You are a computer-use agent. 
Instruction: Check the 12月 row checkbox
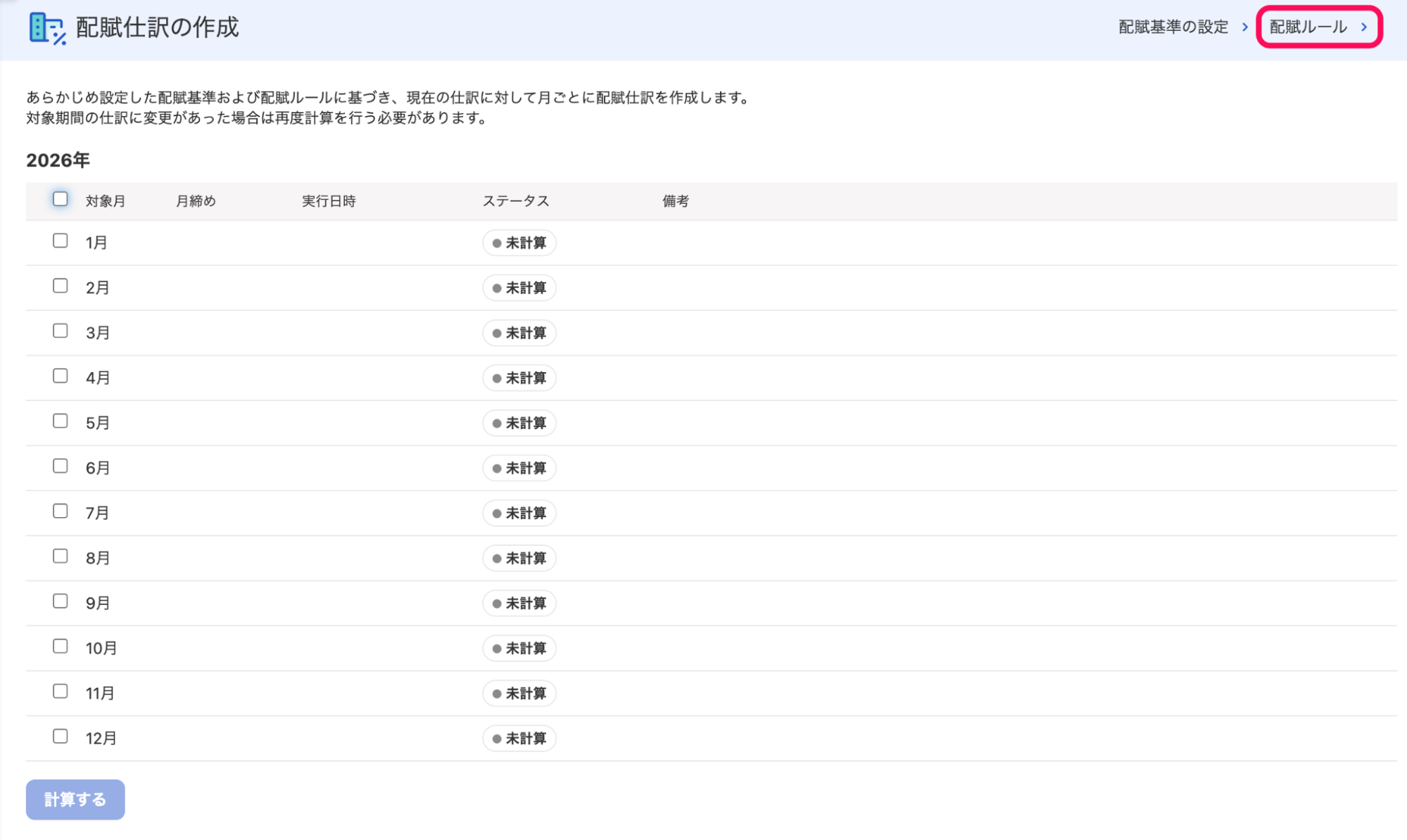(x=61, y=737)
